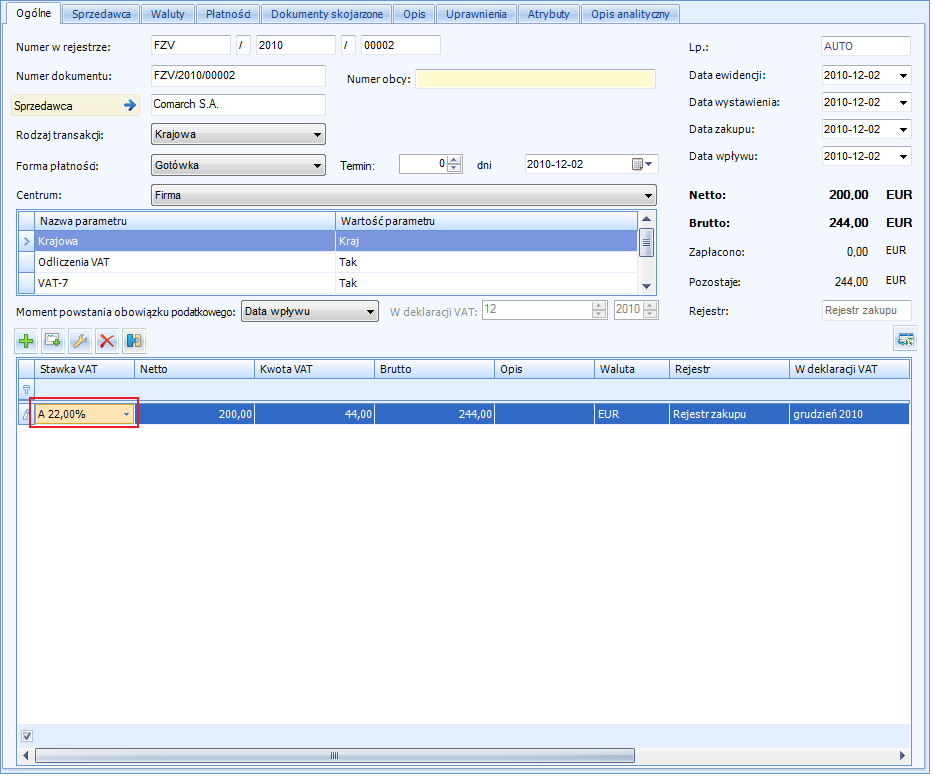
Task: Click parameter list scroll down arrow
Action: [647, 286]
